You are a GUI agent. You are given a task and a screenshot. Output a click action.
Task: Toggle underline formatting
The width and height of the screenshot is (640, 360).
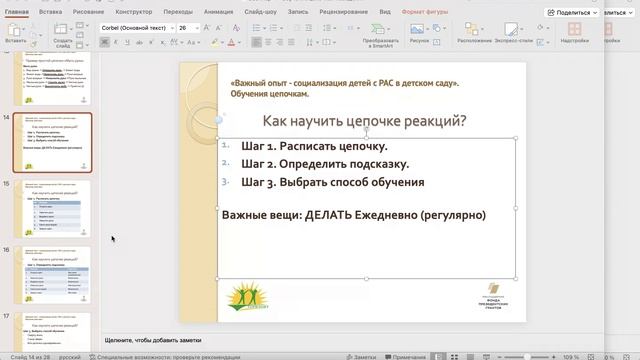pos(127,42)
